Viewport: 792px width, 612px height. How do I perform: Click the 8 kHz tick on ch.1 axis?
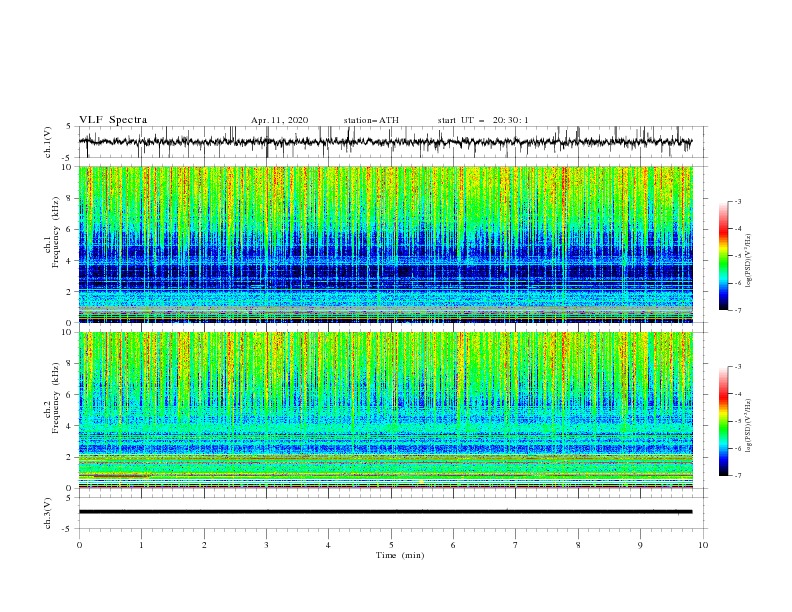71,198
